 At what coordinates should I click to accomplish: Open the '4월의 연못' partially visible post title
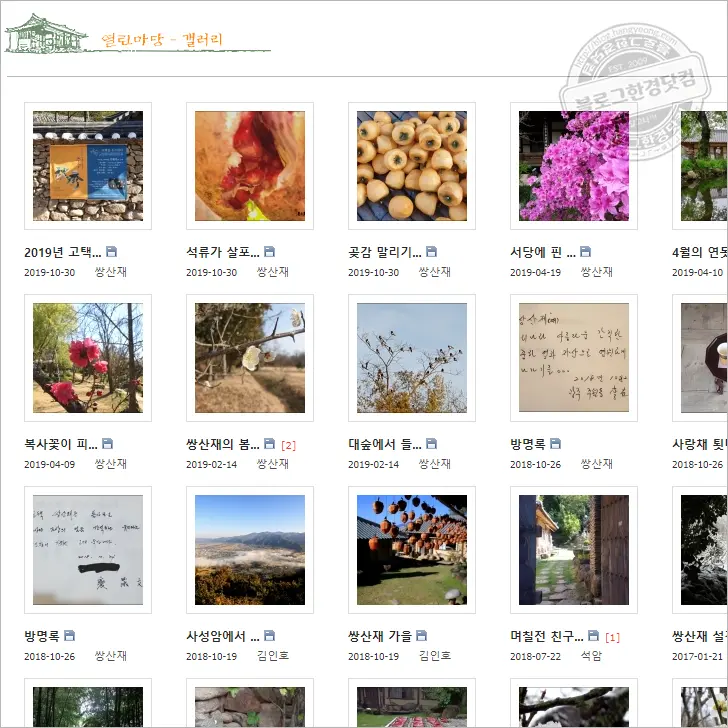pyautogui.click(x=700, y=252)
